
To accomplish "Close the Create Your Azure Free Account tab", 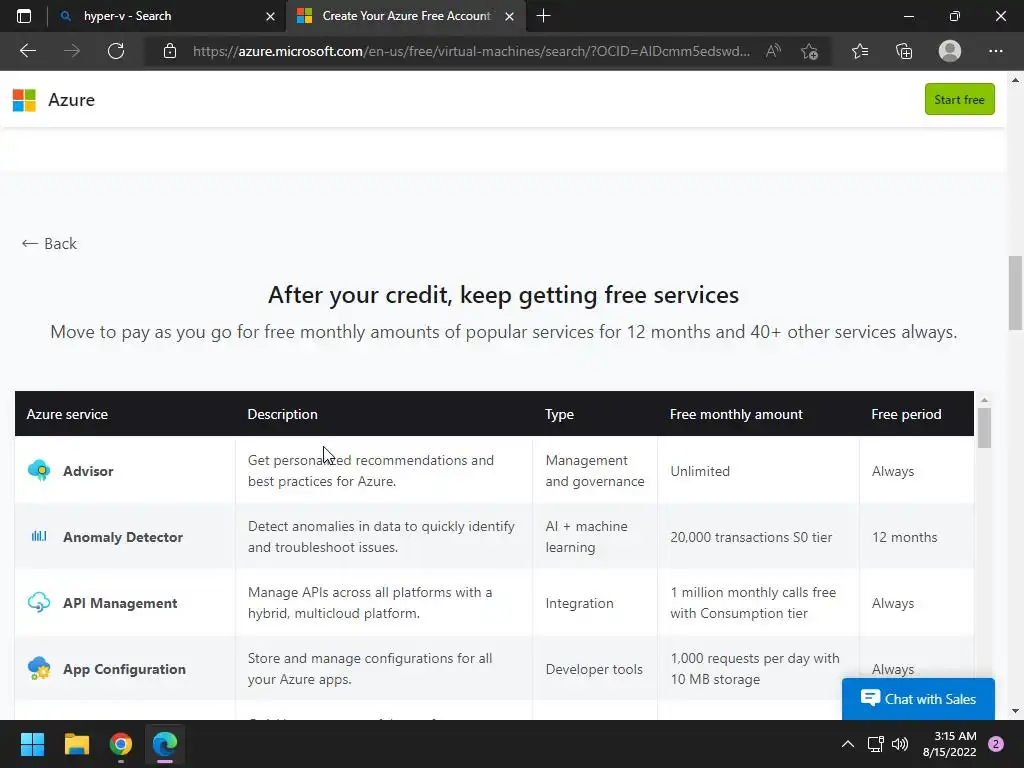I will click(x=509, y=16).
